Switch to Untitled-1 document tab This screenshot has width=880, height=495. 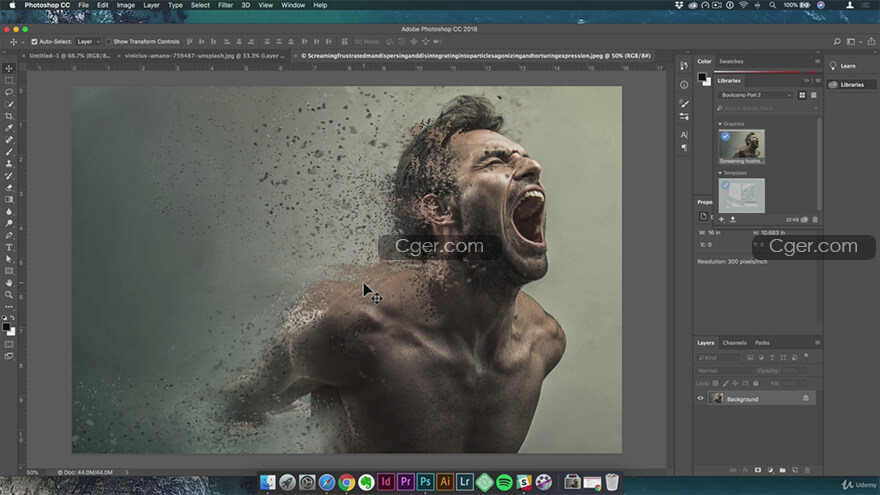70,56
